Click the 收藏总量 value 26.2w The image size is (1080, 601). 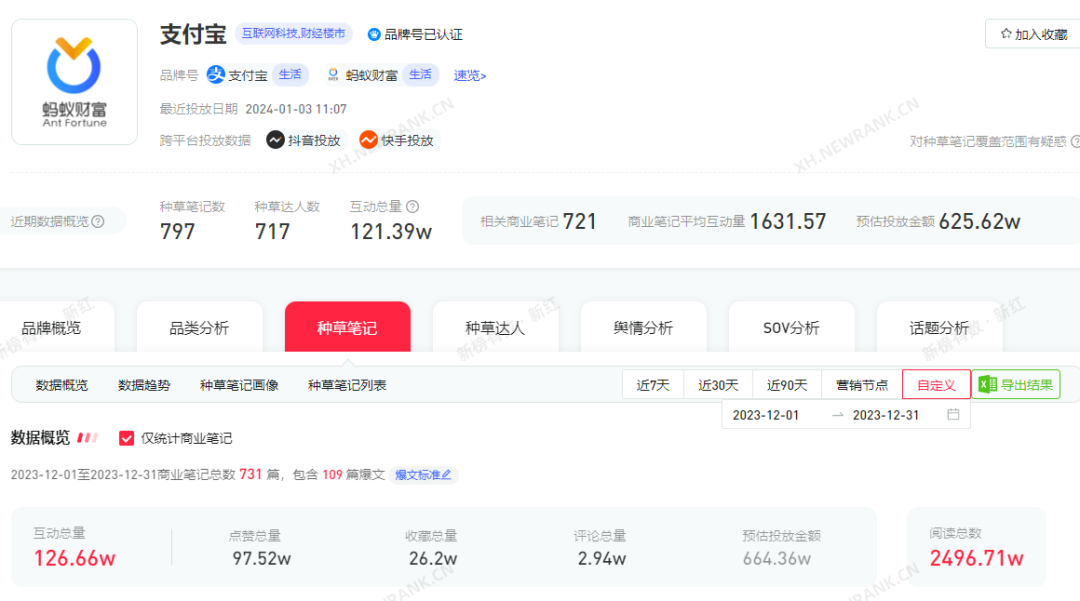coord(433,558)
